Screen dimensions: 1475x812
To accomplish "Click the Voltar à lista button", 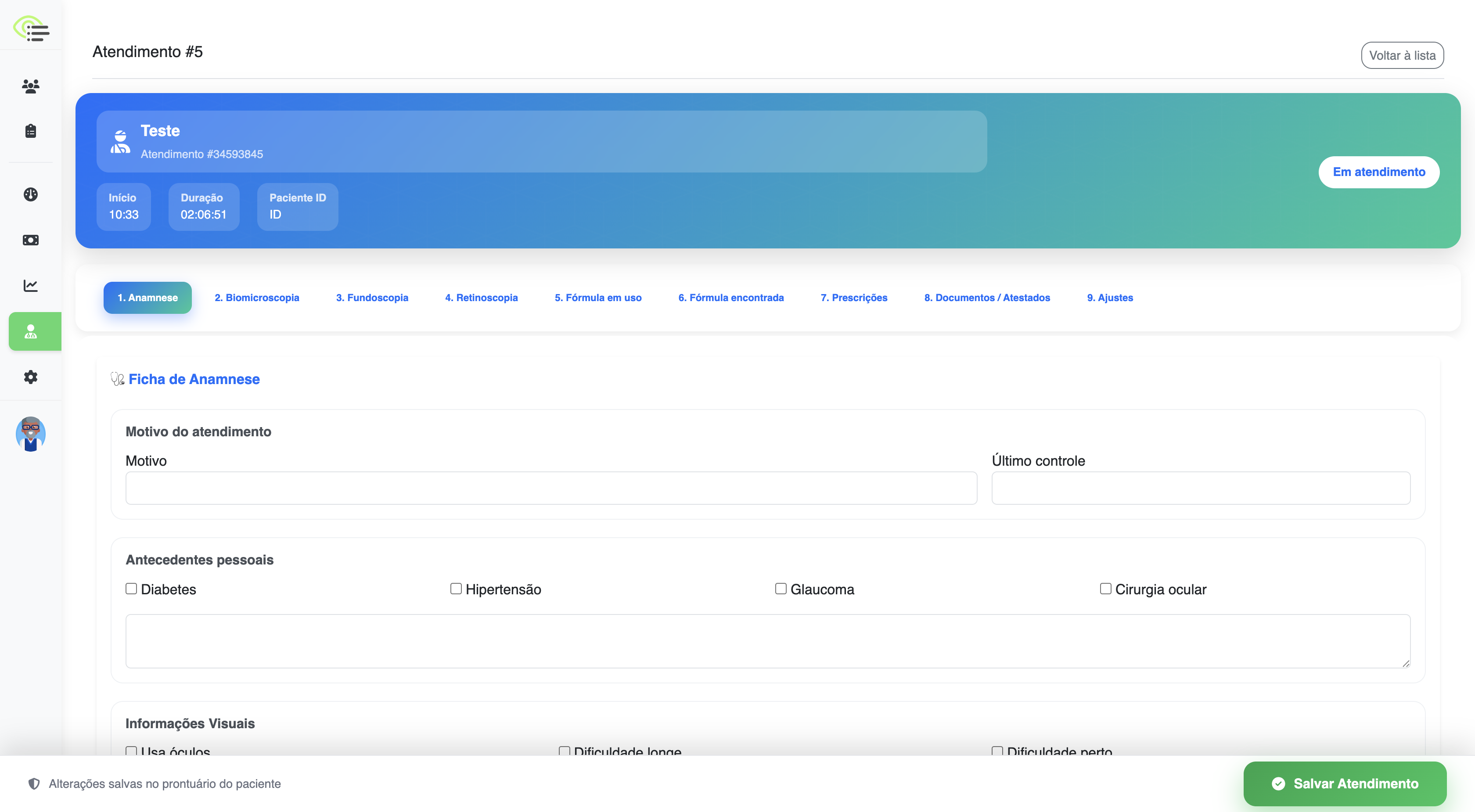I will point(1402,56).
